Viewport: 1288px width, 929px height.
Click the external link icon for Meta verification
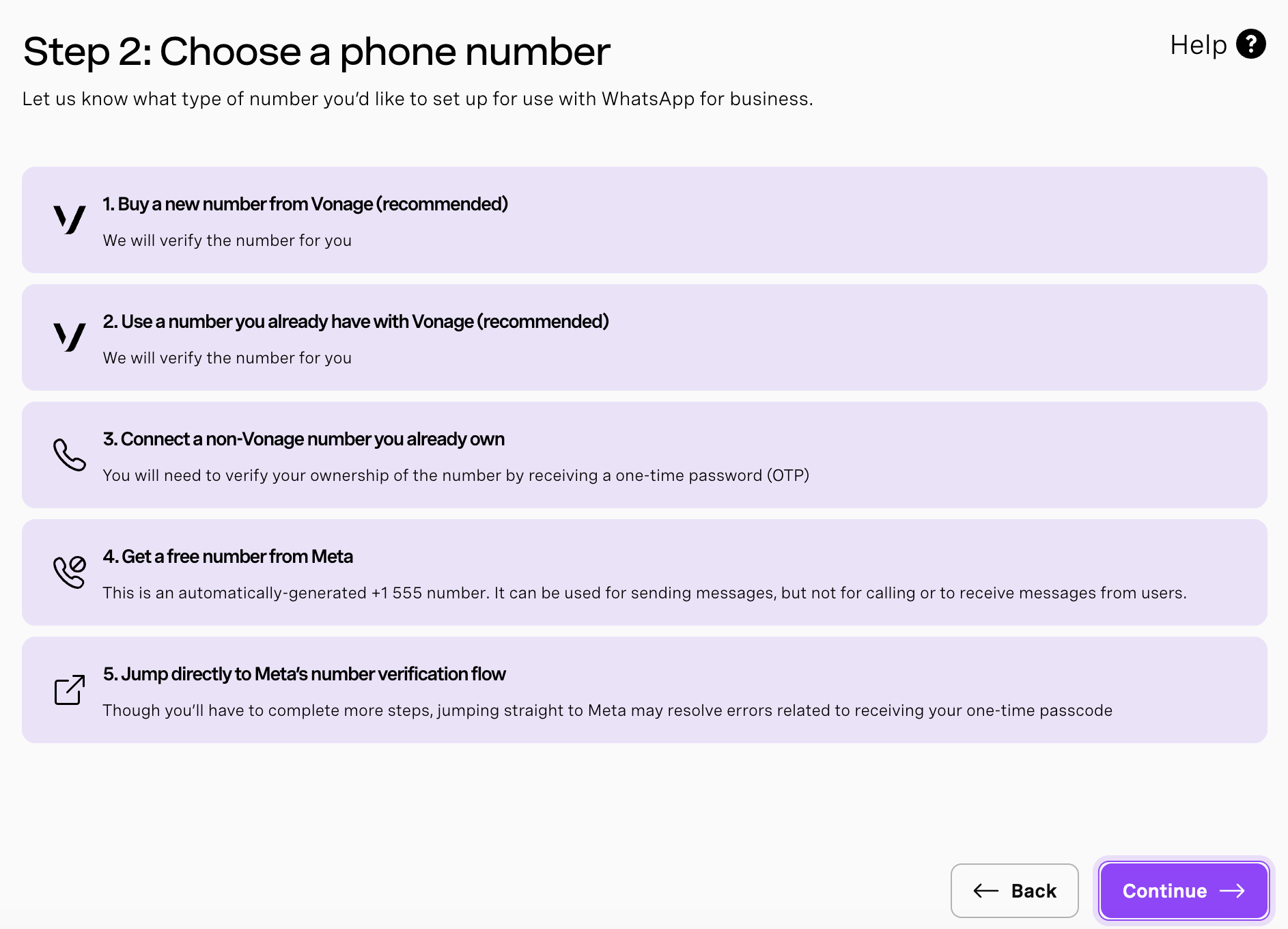point(70,690)
